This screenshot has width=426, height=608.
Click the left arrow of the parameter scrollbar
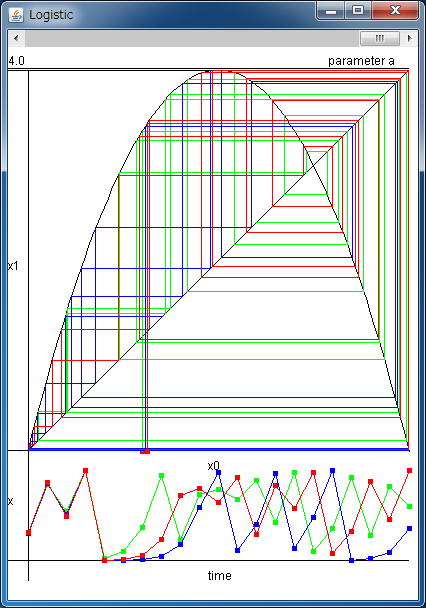tap(16, 38)
